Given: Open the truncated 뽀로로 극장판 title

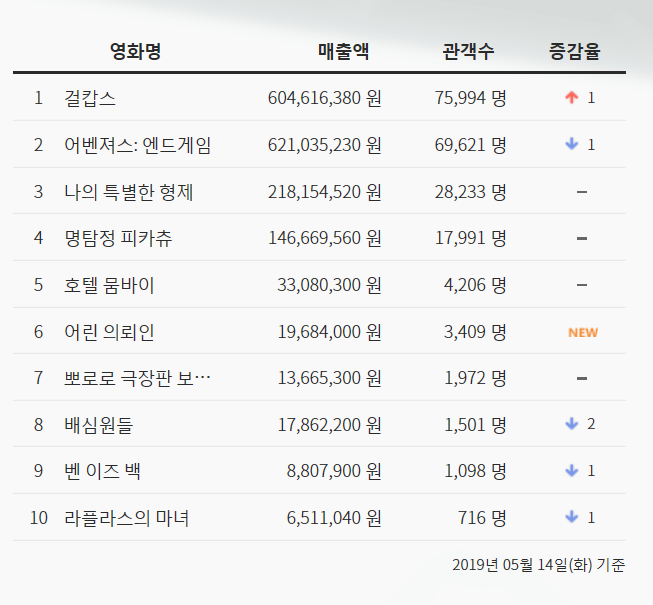Looking at the screenshot, I should 137,378.
